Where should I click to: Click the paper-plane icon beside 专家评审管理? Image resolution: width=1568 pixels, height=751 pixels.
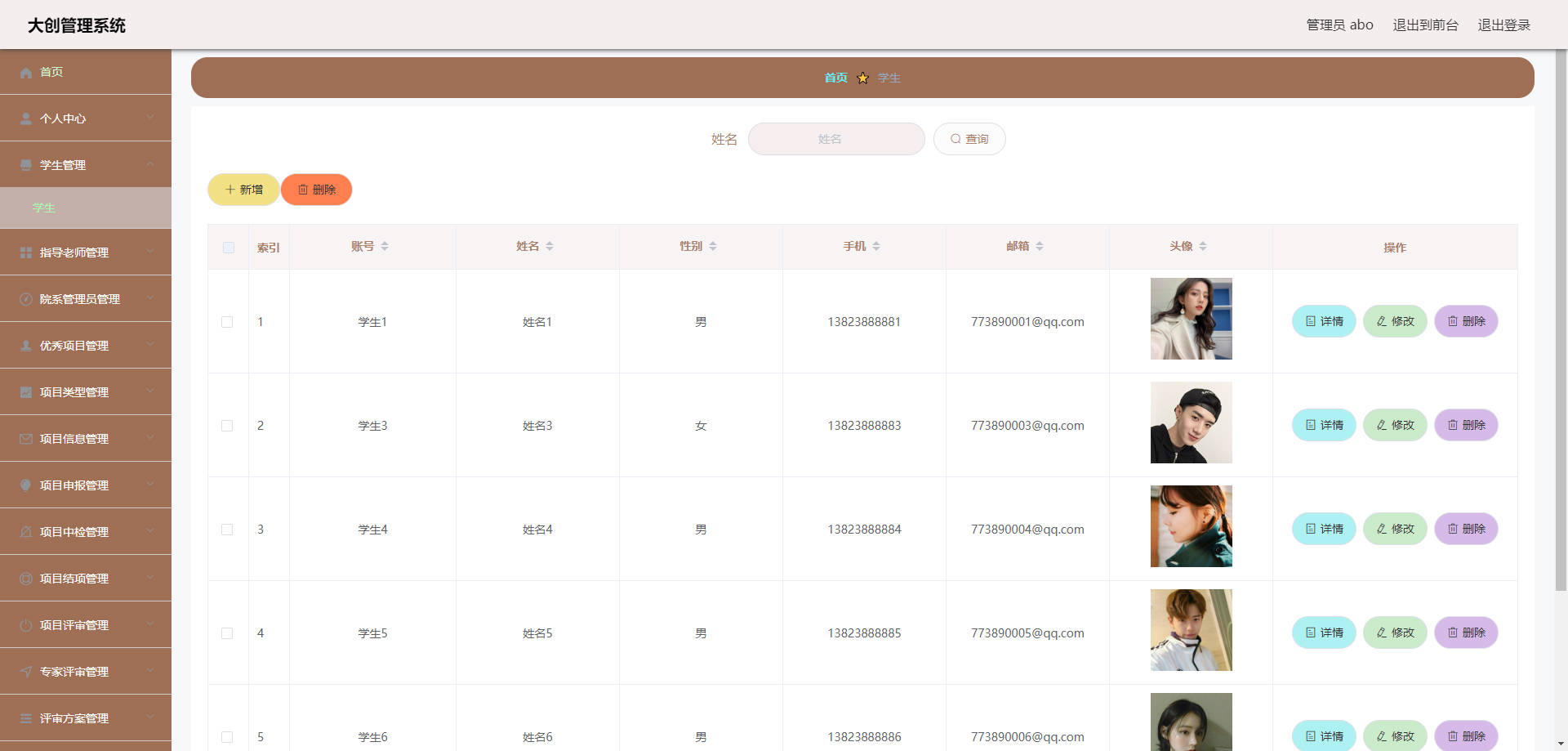click(26, 672)
